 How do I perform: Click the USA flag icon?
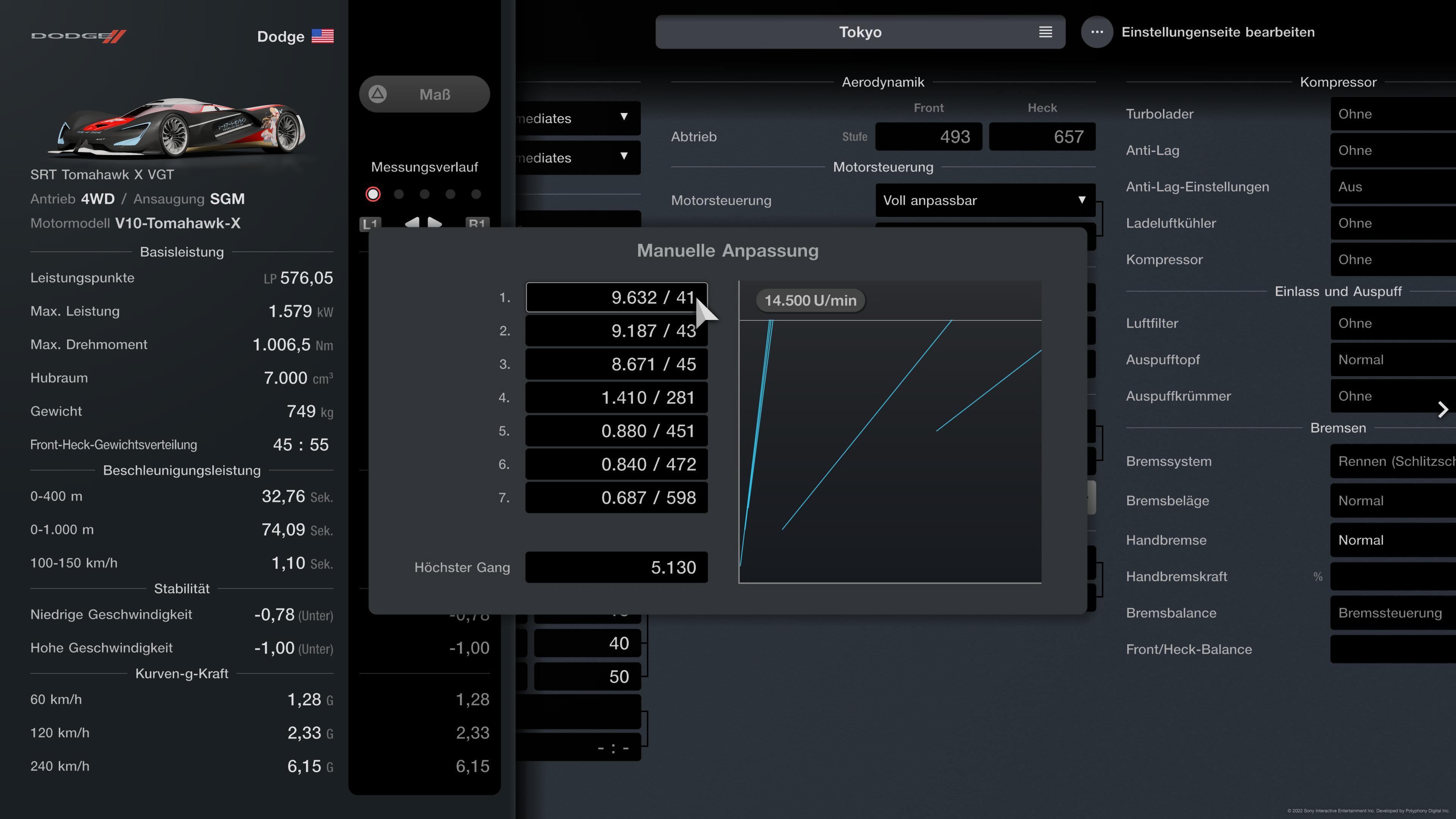[322, 36]
